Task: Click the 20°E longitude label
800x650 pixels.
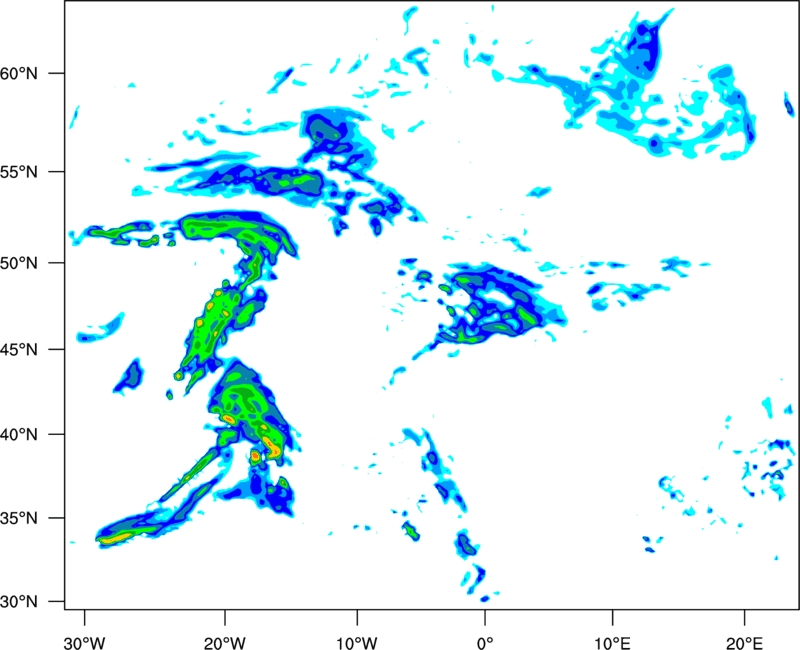Action: pyautogui.click(x=744, y=643)
